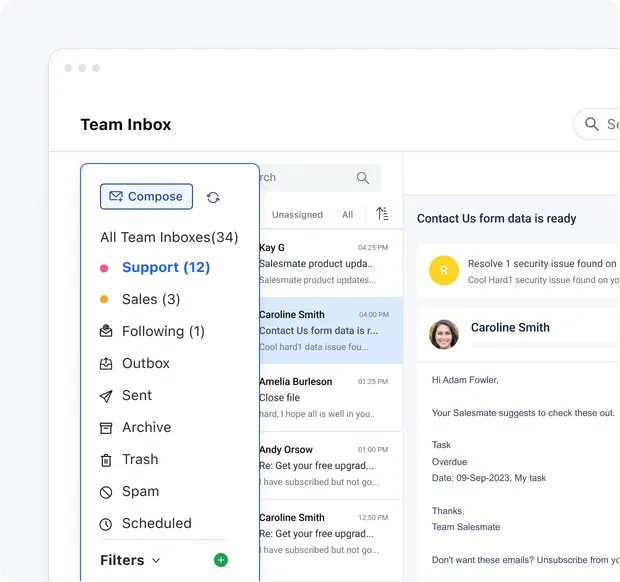The height and width of the screenshot is (582, 620).
Task: Open the Scheduled folder
Action: click(x=157, y=523)
